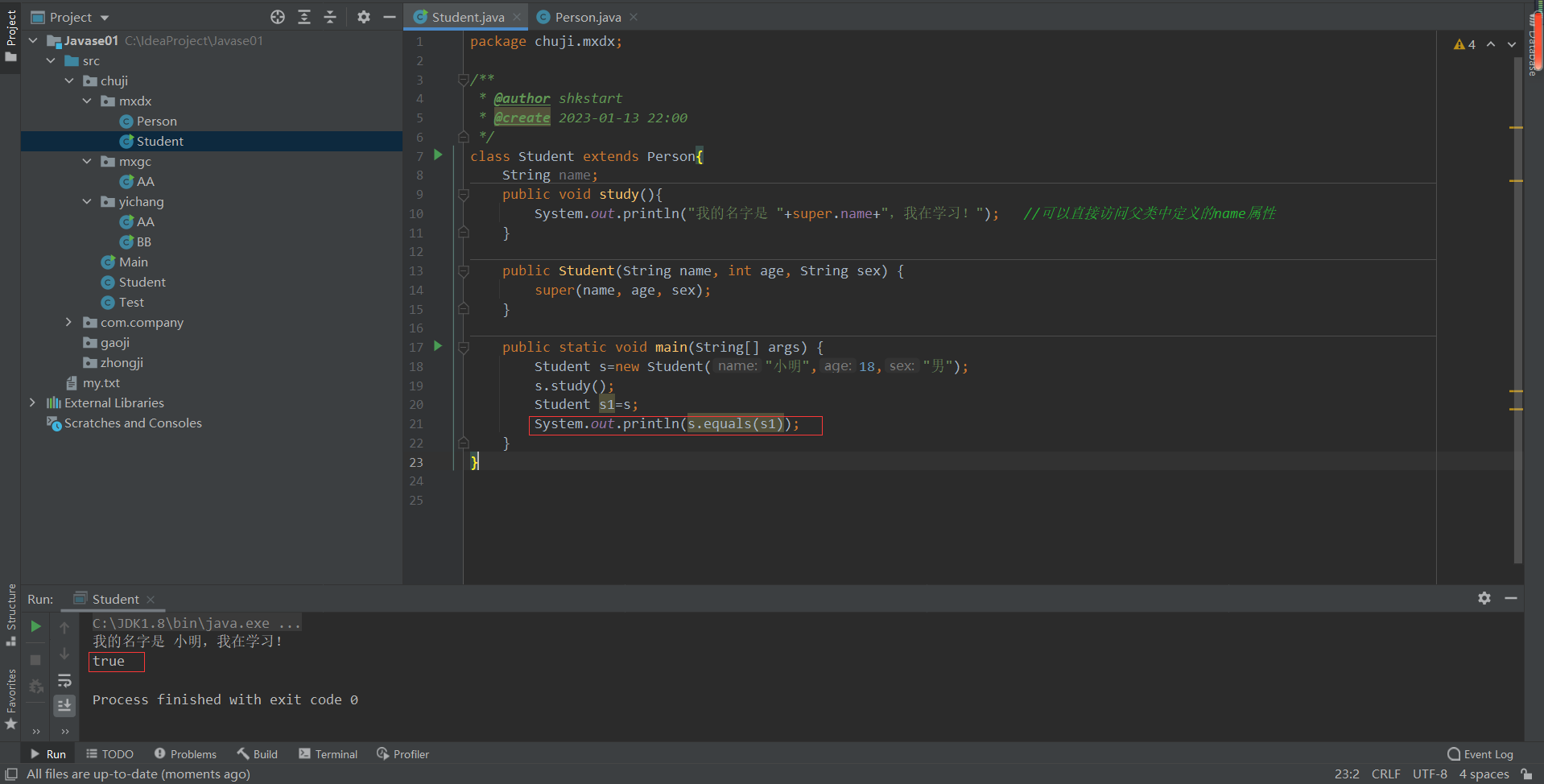Collapse the yichang package folder

coord(87,202)
